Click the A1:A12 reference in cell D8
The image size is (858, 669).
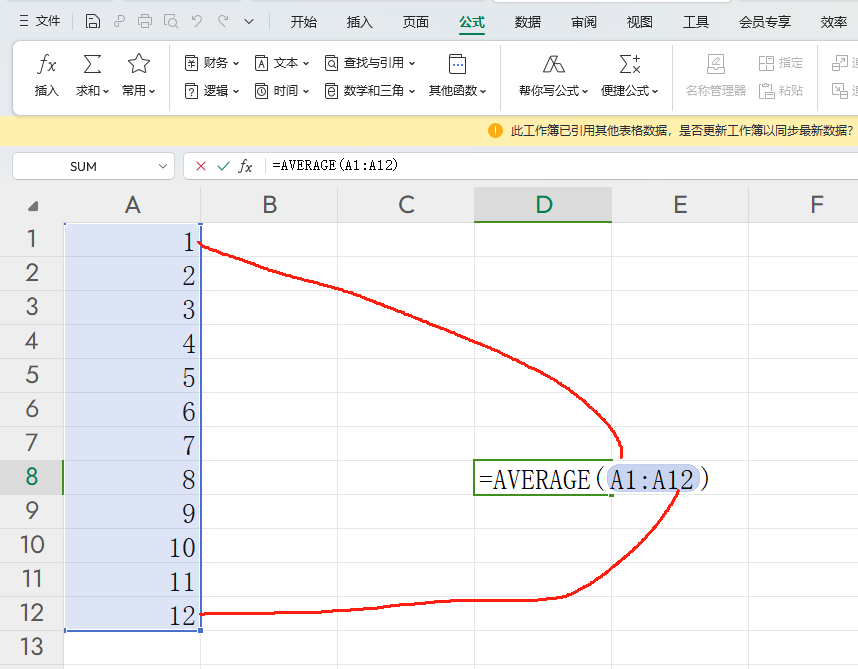[x=652, y=479]
